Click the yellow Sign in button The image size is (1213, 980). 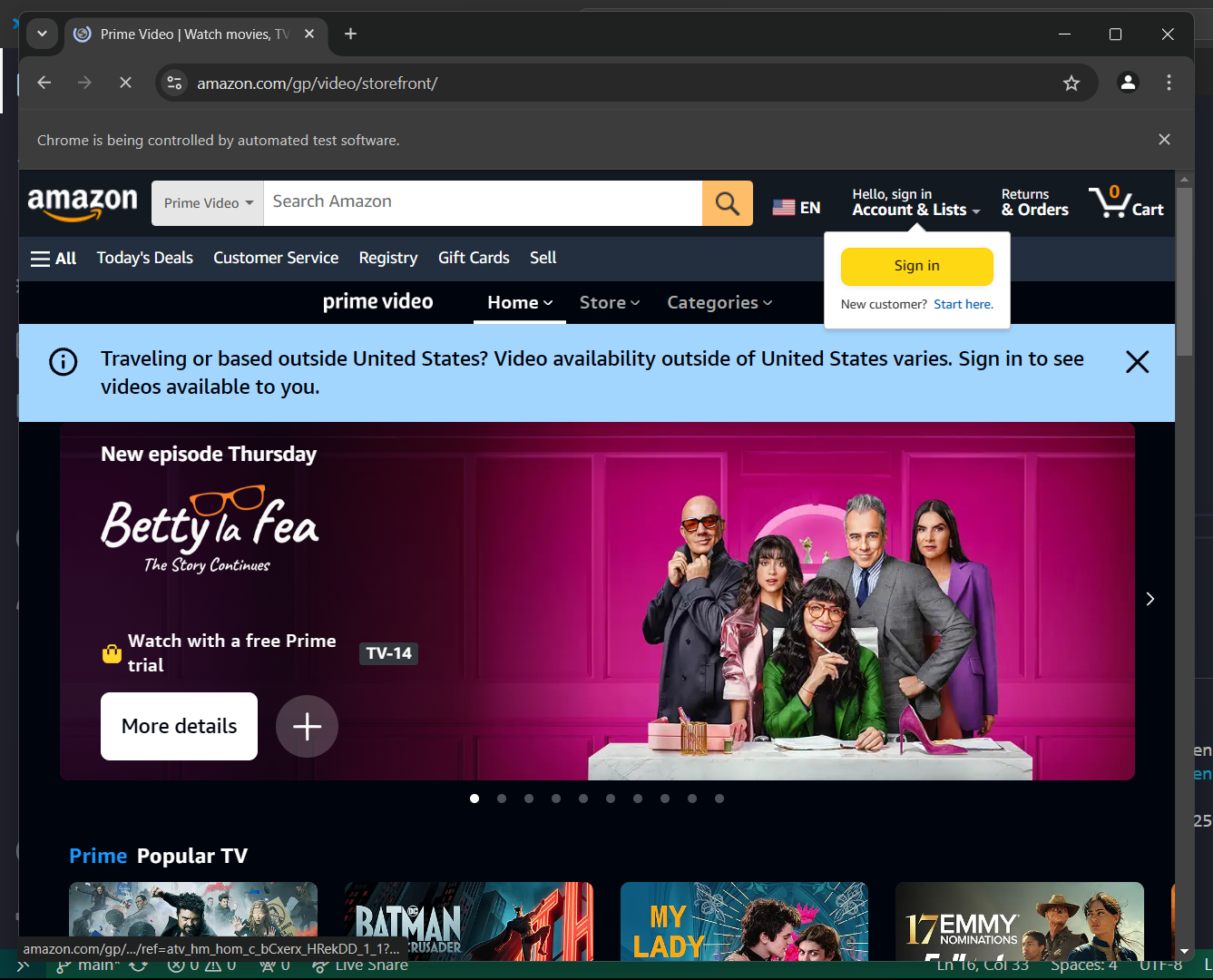pyautogui.click(x=916, y=266)
